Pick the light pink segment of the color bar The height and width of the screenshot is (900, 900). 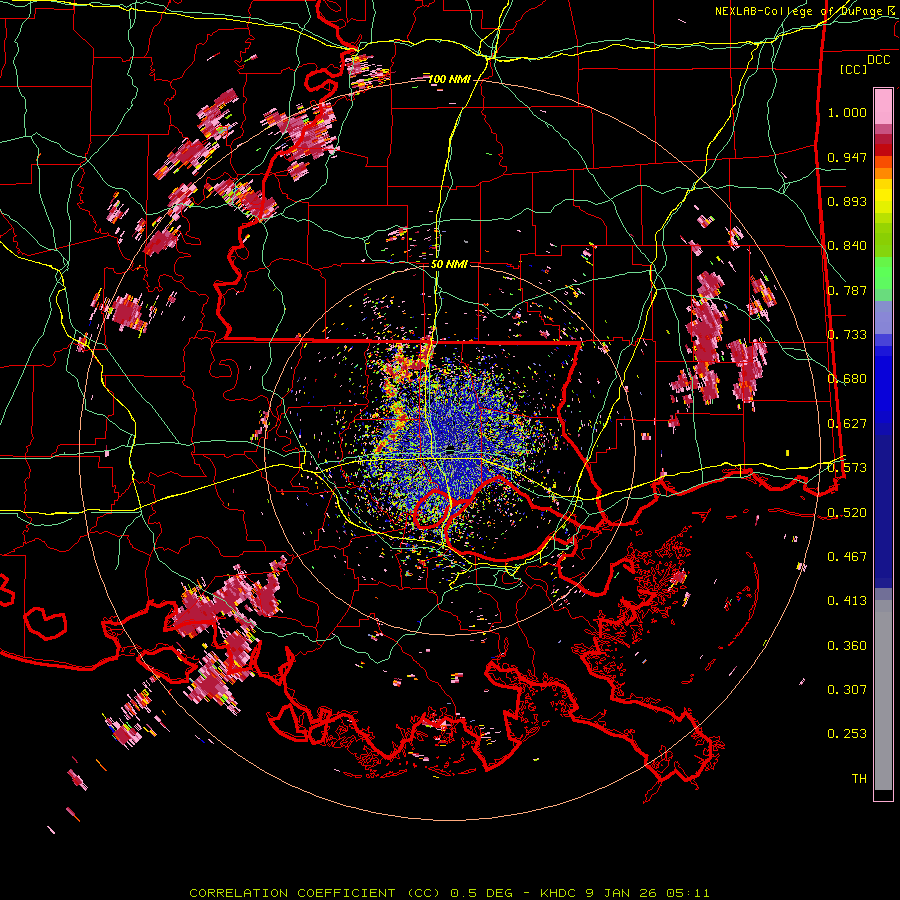883,107
